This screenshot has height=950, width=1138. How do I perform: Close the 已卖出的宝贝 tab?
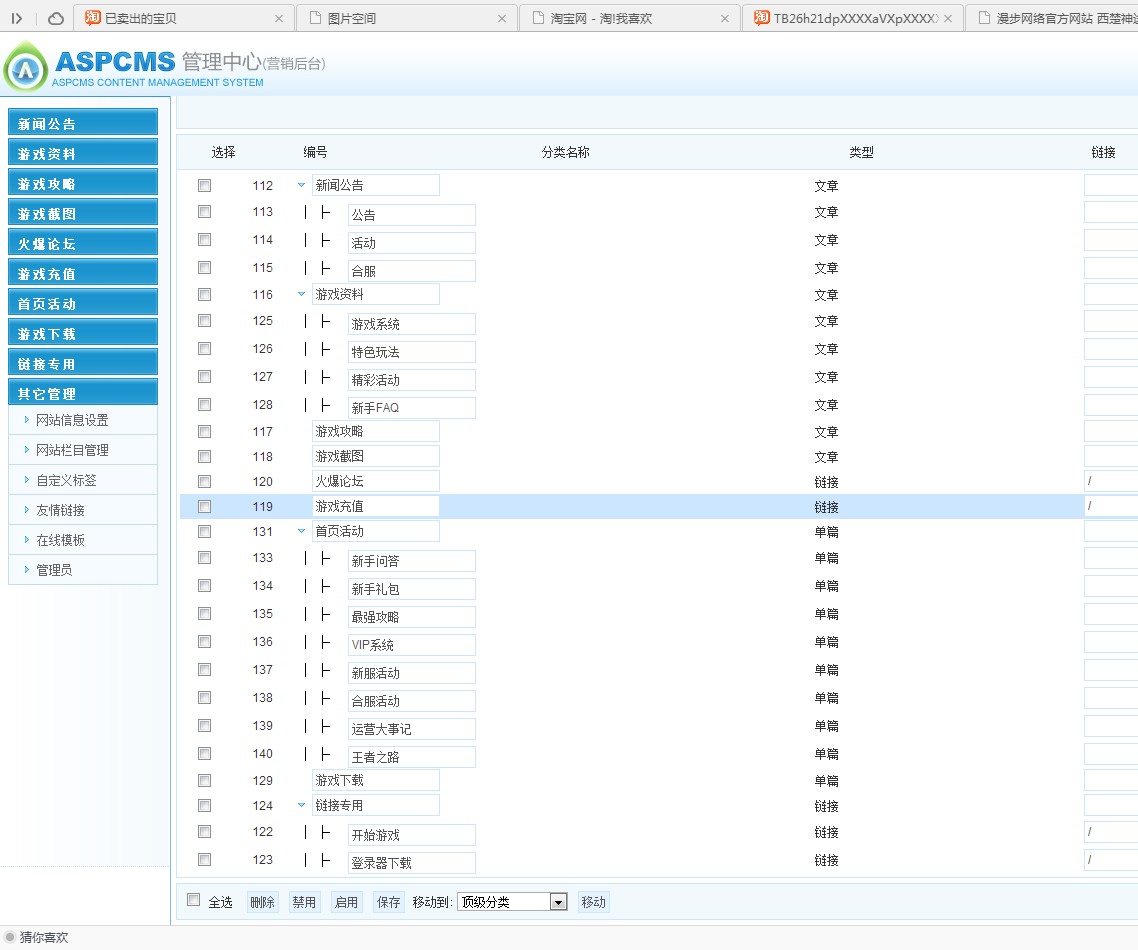pos(279,19)
